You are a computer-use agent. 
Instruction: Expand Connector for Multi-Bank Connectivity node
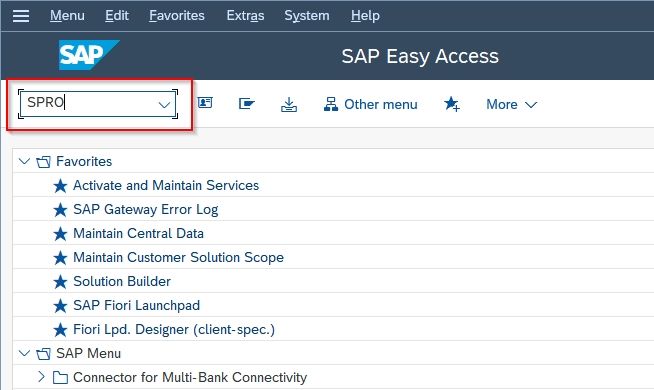pos(41,377)
